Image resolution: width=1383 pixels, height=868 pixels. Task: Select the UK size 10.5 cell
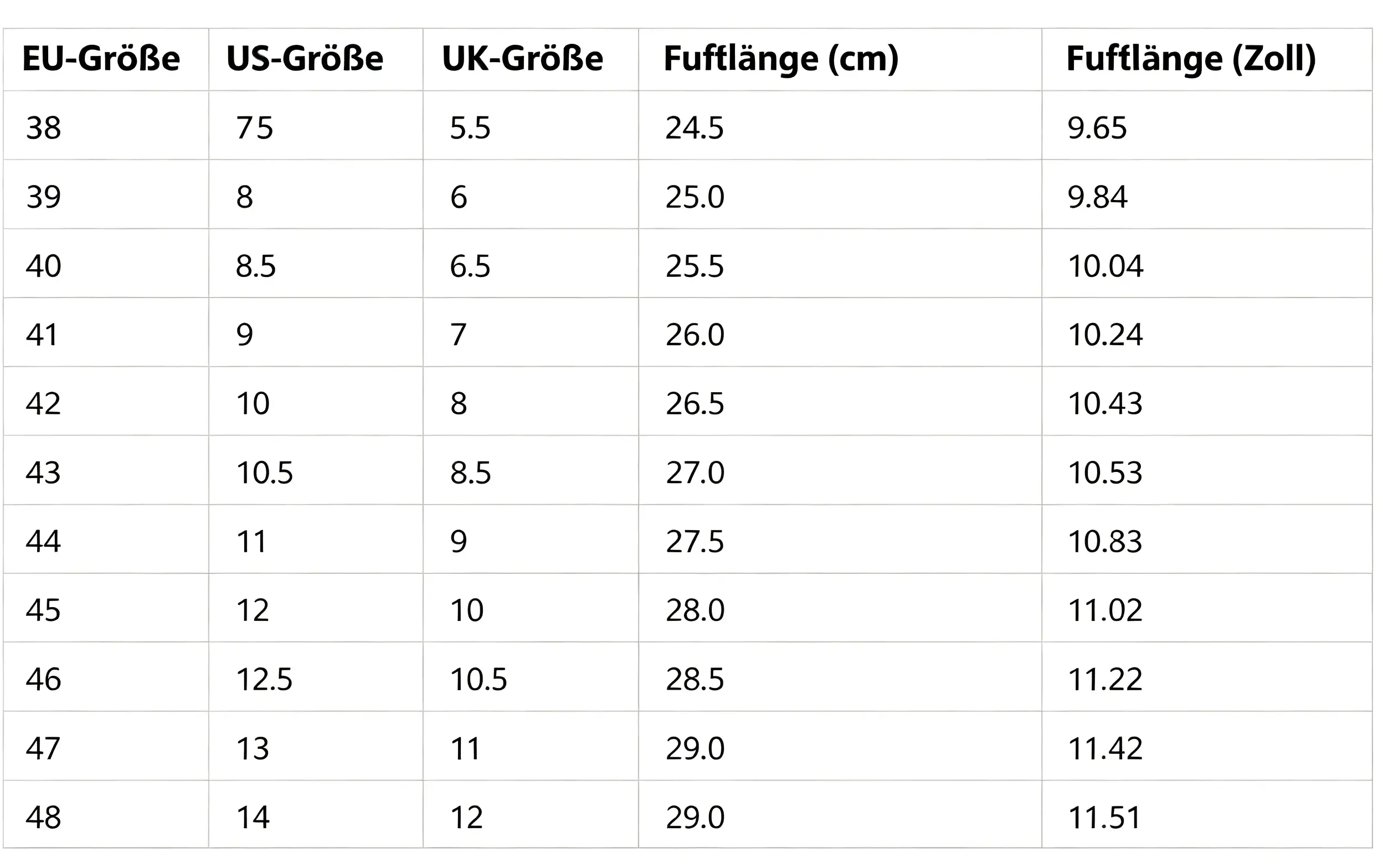click(x=531, y=677)
